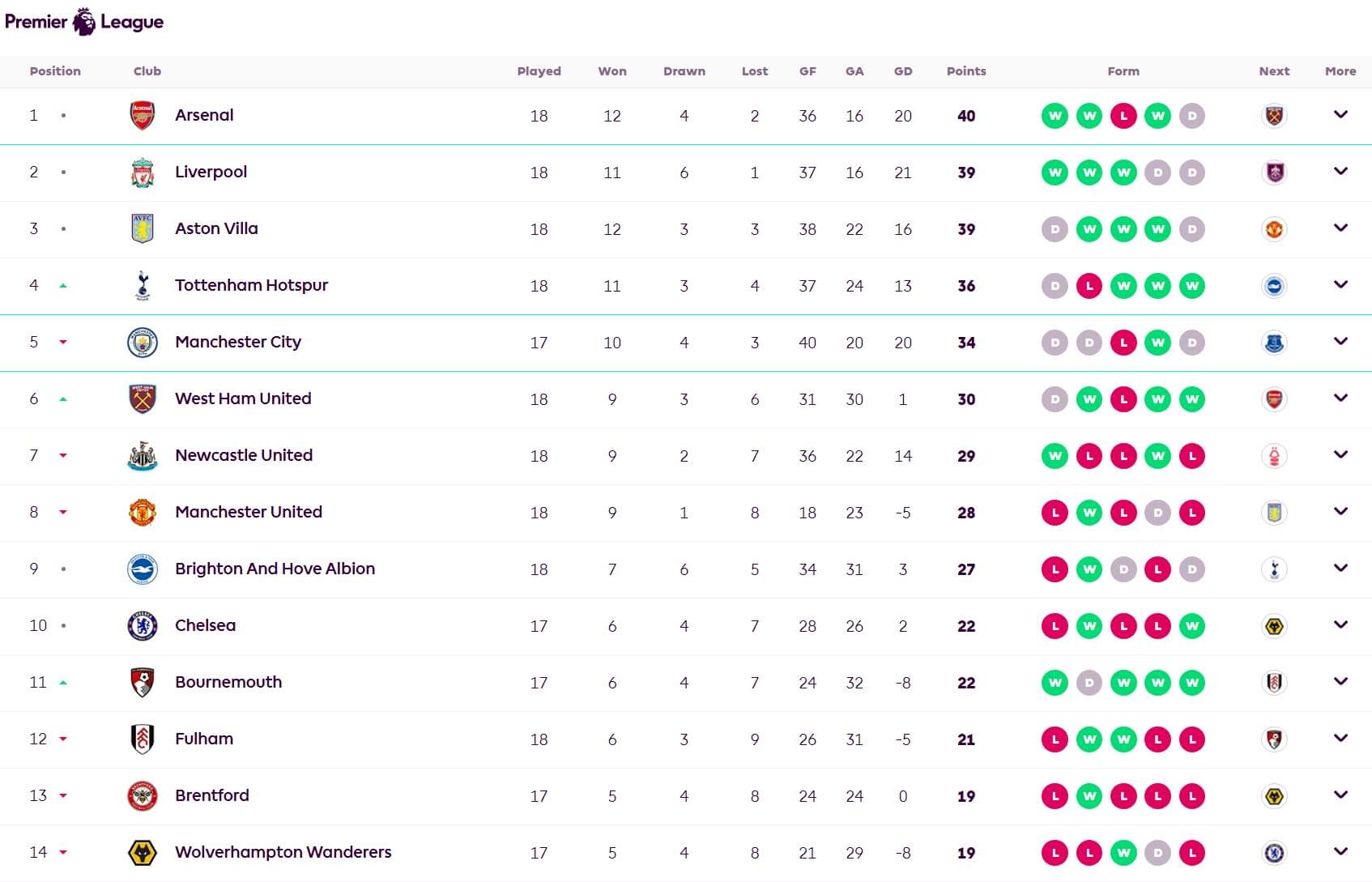The width and height of the screenshot is (1372, 882).
Task: Open Newcastle United More chevron
Action: click(x=1340, y=455)
